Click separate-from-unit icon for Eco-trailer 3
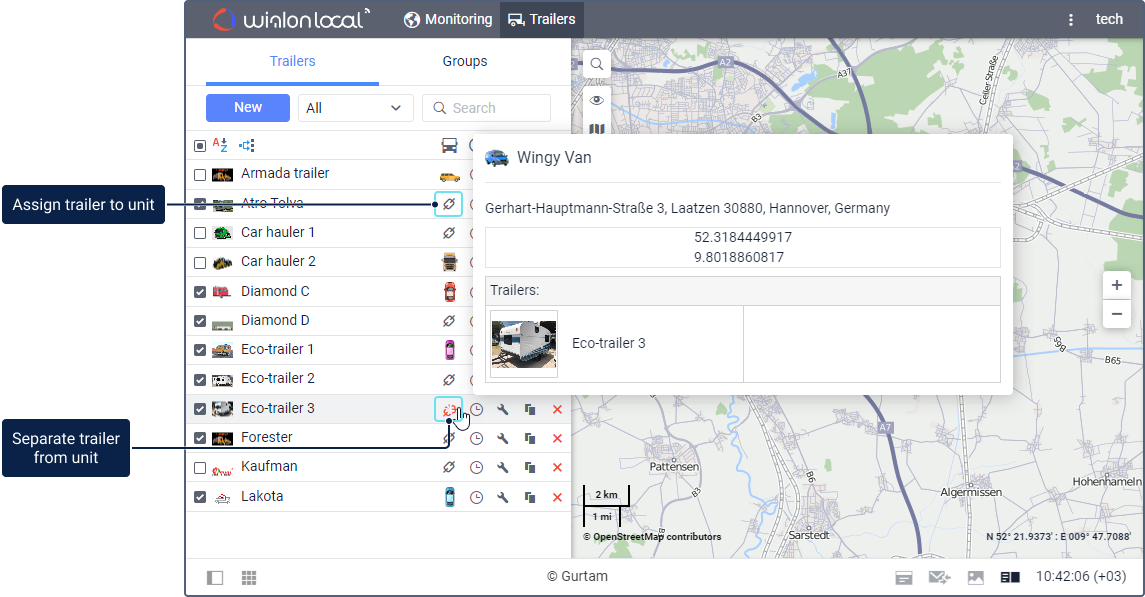The image size is (1145, 597). 448,409
